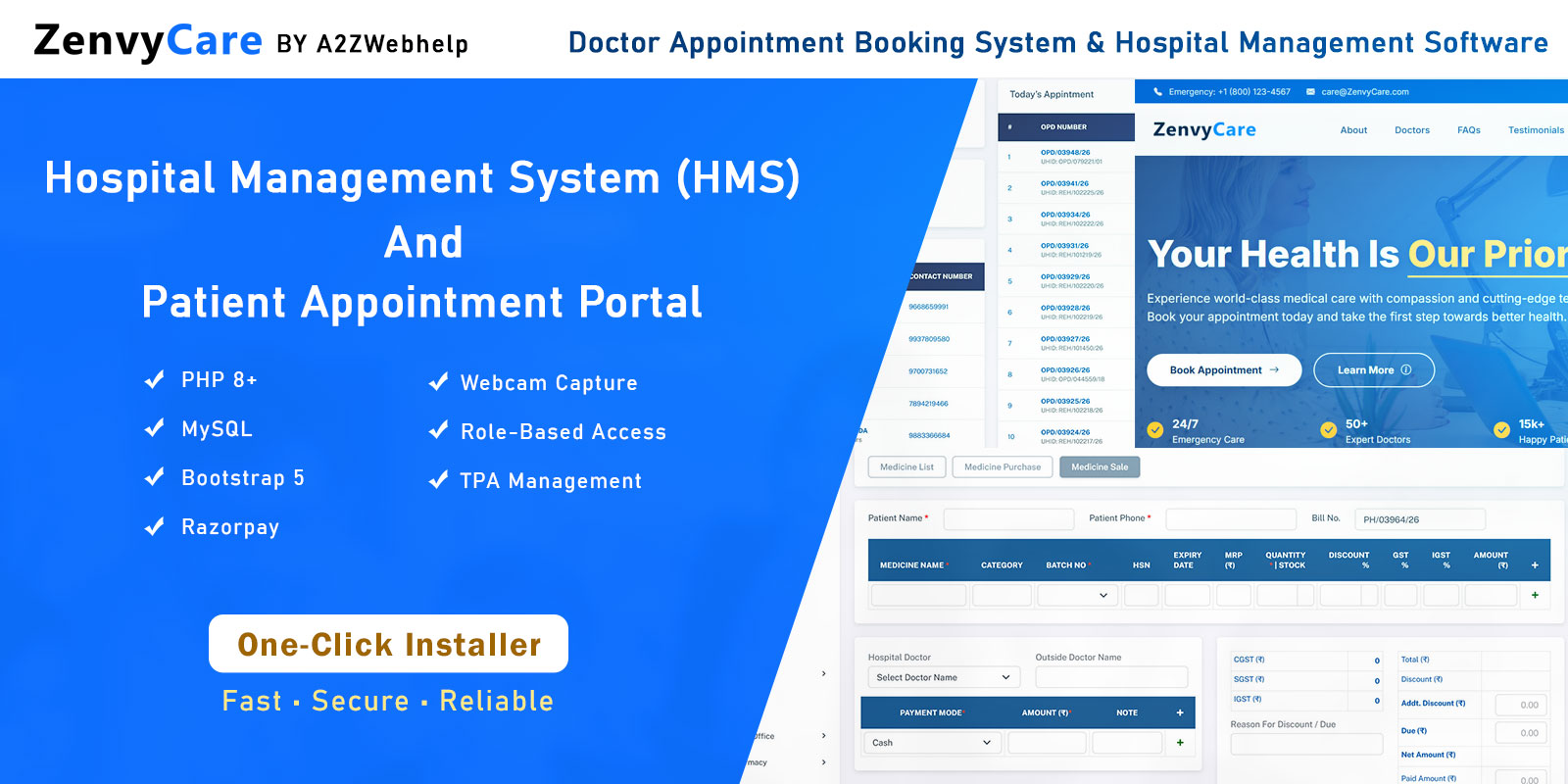Click contact number 9883366684

[929, 436]
